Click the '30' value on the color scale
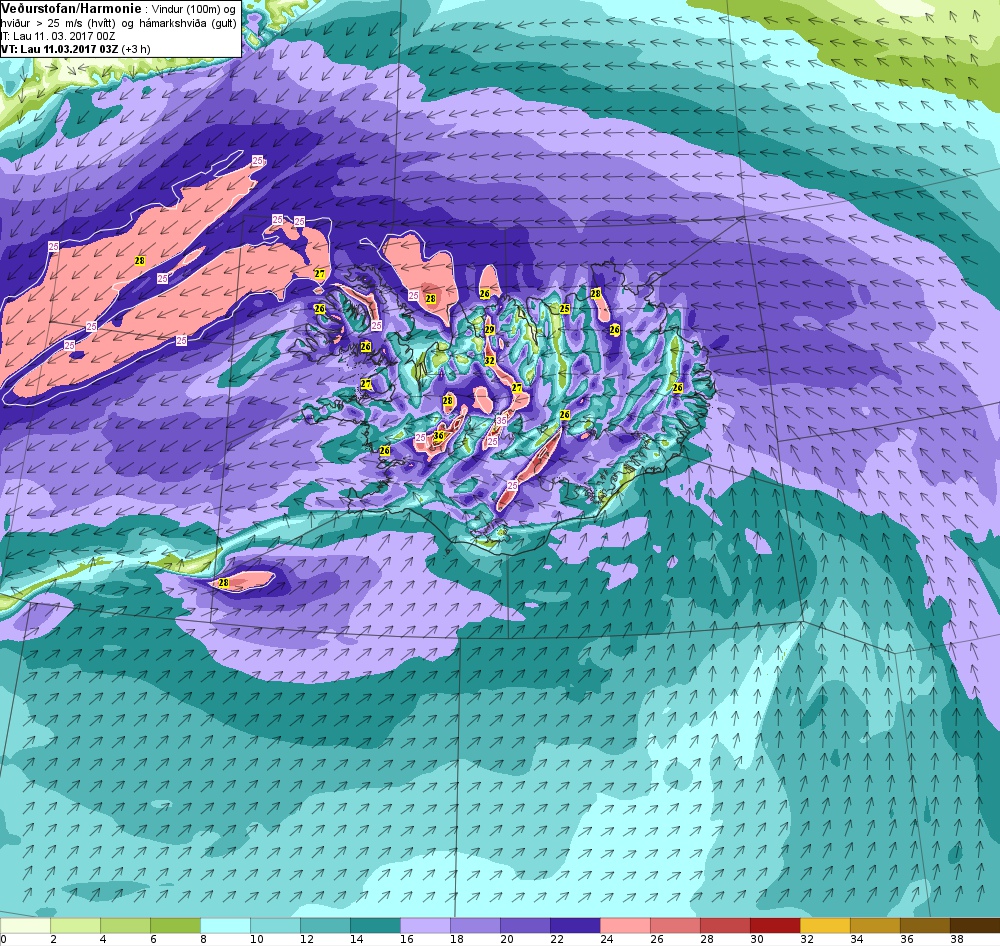The height and width of the screenshot is (946, 1000). coord(756,939)
